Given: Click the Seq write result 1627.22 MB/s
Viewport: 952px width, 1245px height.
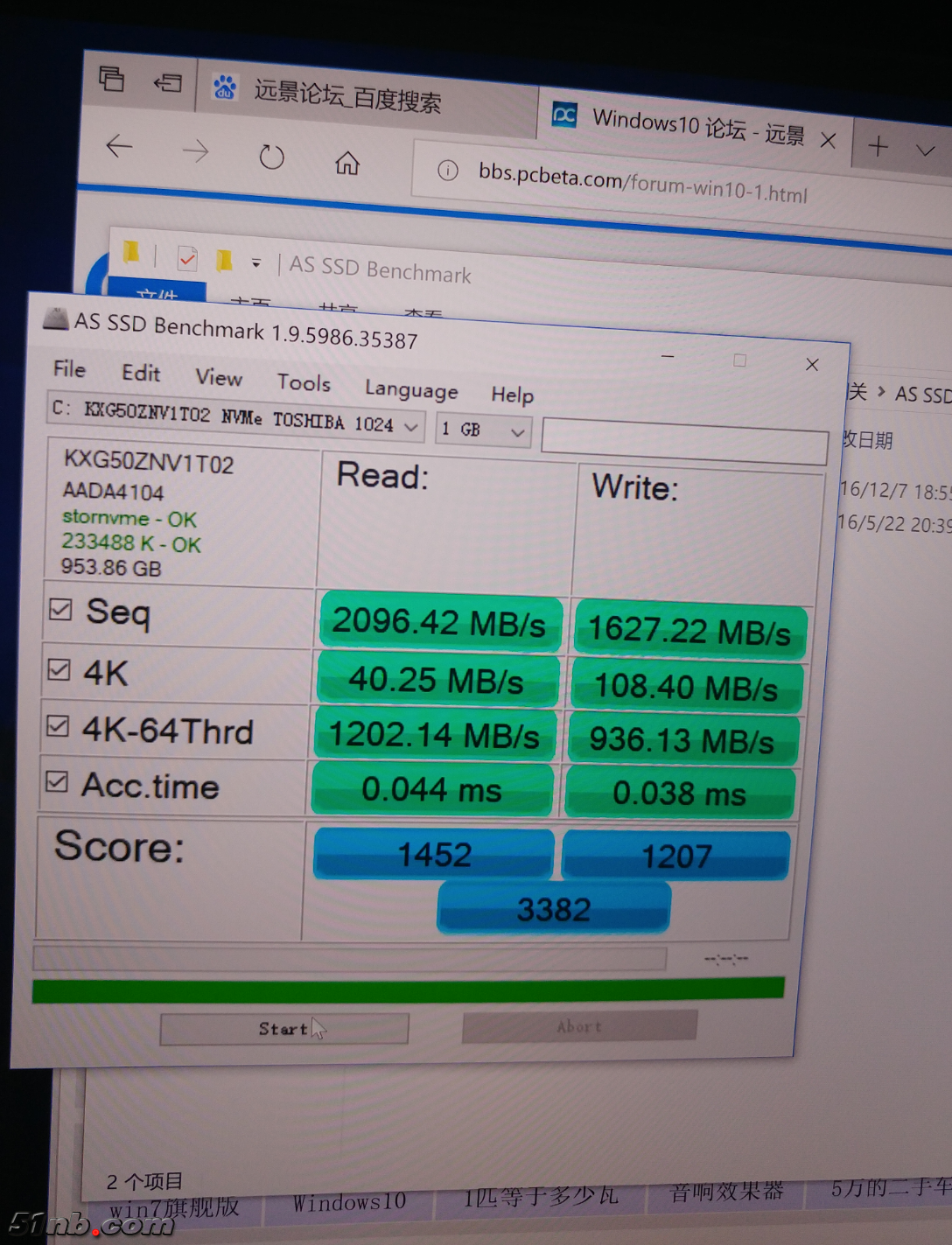Looking at the screenshot, I should click(x=689, y=630).
